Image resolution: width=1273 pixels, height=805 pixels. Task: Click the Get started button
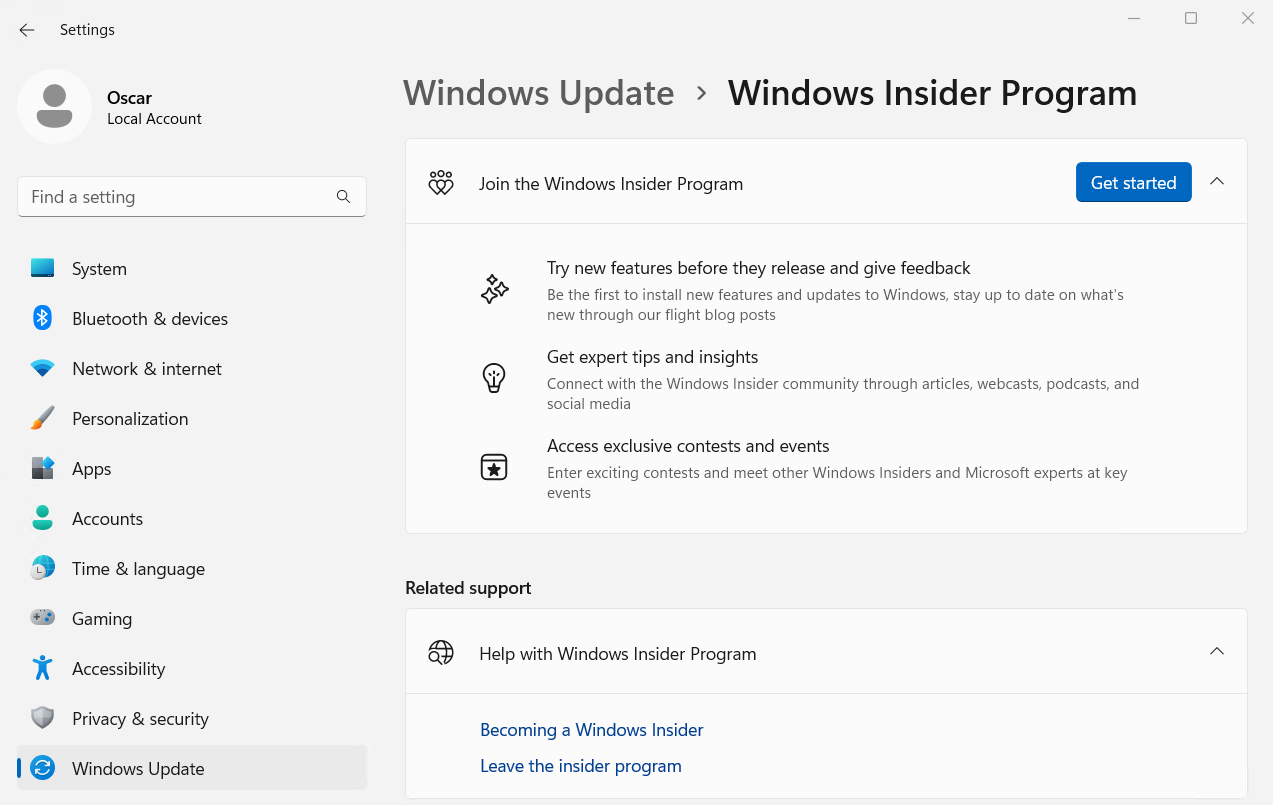pyautogui.click(x=1133, y=182)
